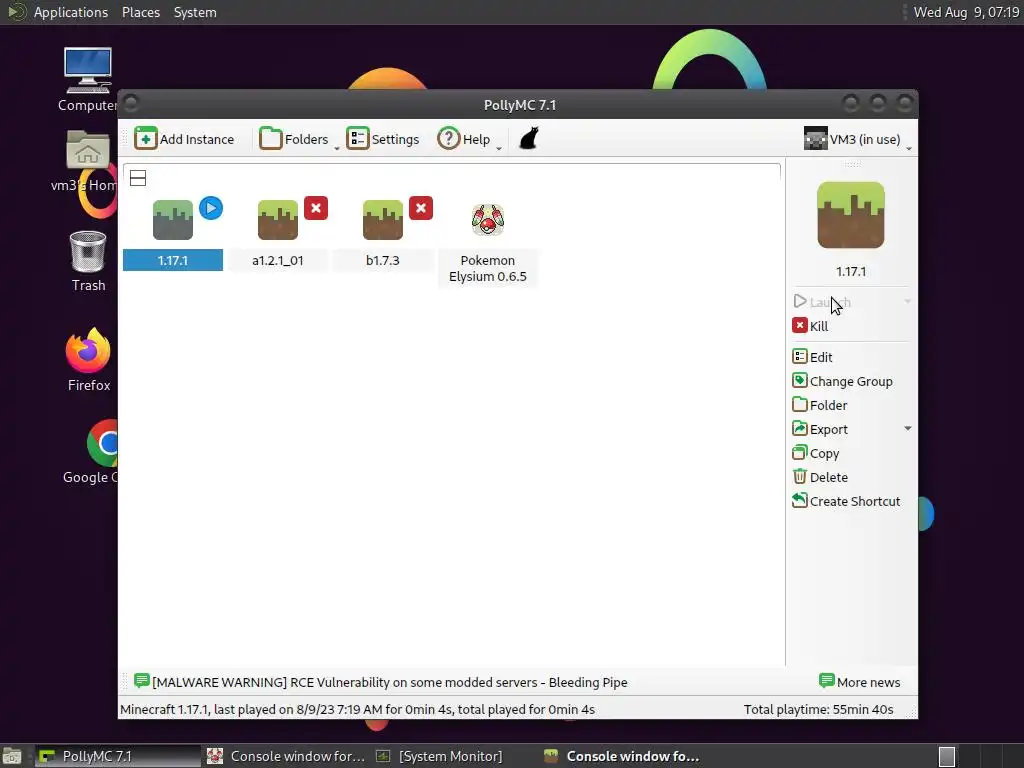Image resolution: width=1024 pixels, height=768 pixels.
Task: Collapse the instance group toggle box
Action: pyautogui.click(x=138, y=178)
